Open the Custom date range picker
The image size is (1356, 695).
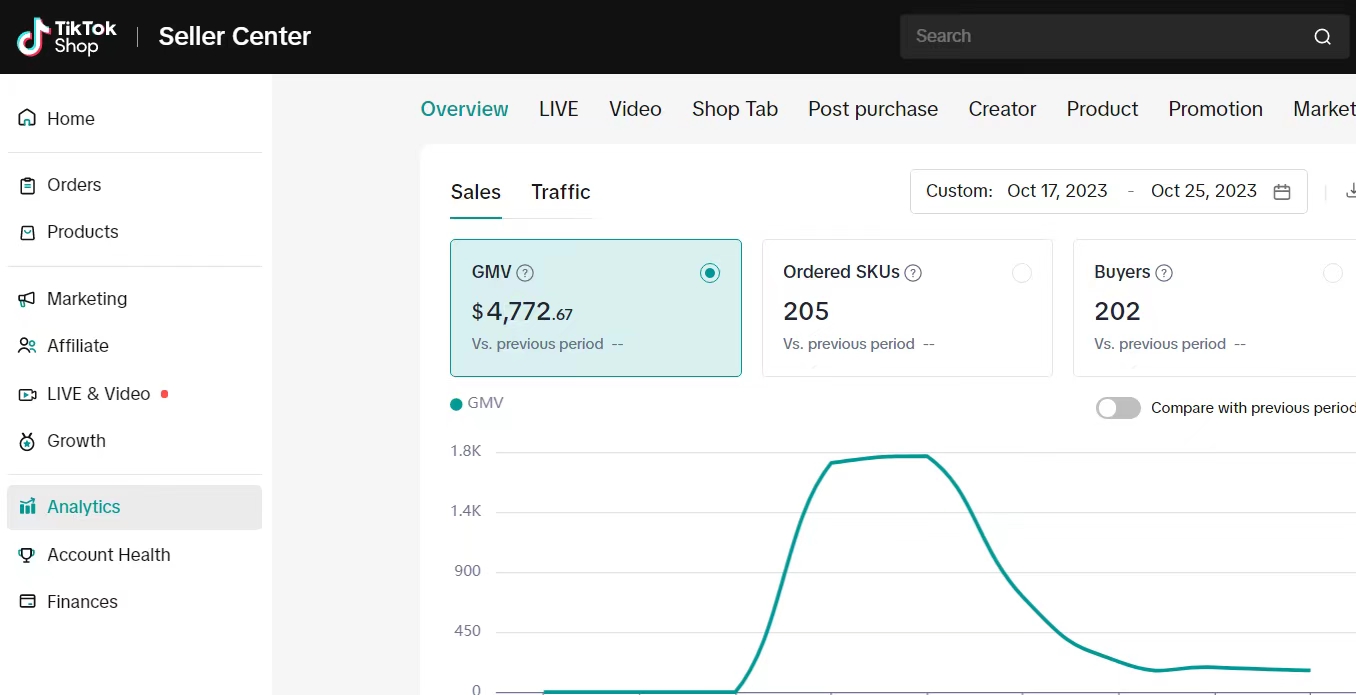coord(959,191)
